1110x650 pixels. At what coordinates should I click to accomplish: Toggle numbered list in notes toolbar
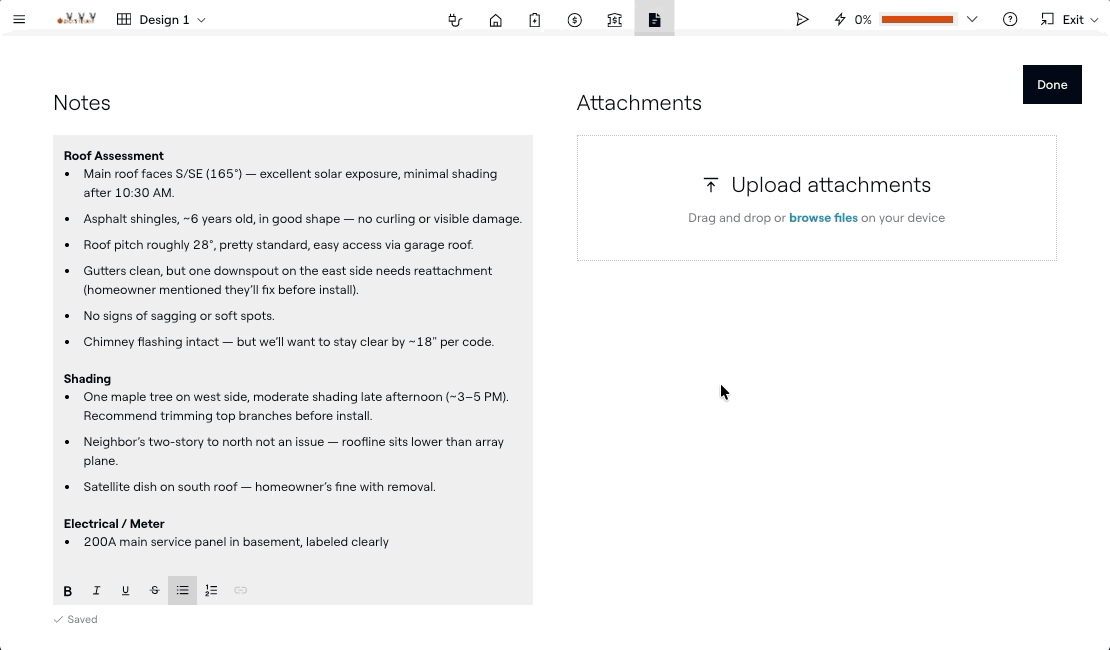click(211, 591)
